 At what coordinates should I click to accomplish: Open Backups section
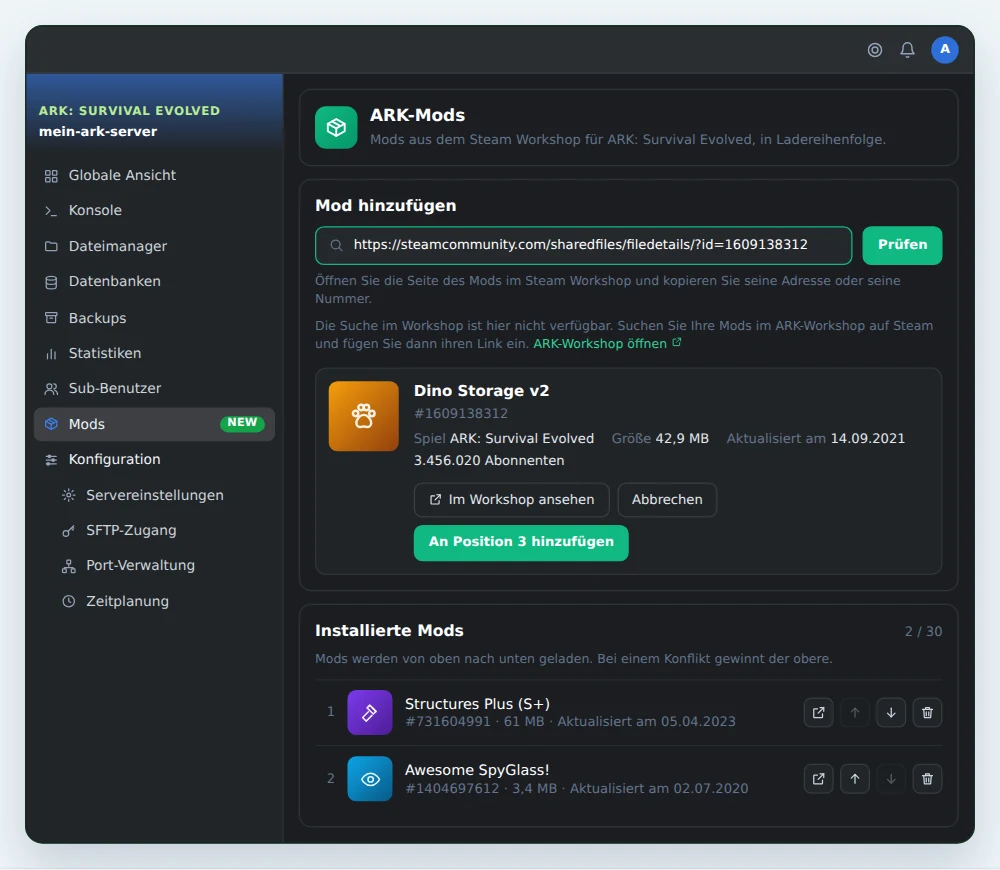154,318
